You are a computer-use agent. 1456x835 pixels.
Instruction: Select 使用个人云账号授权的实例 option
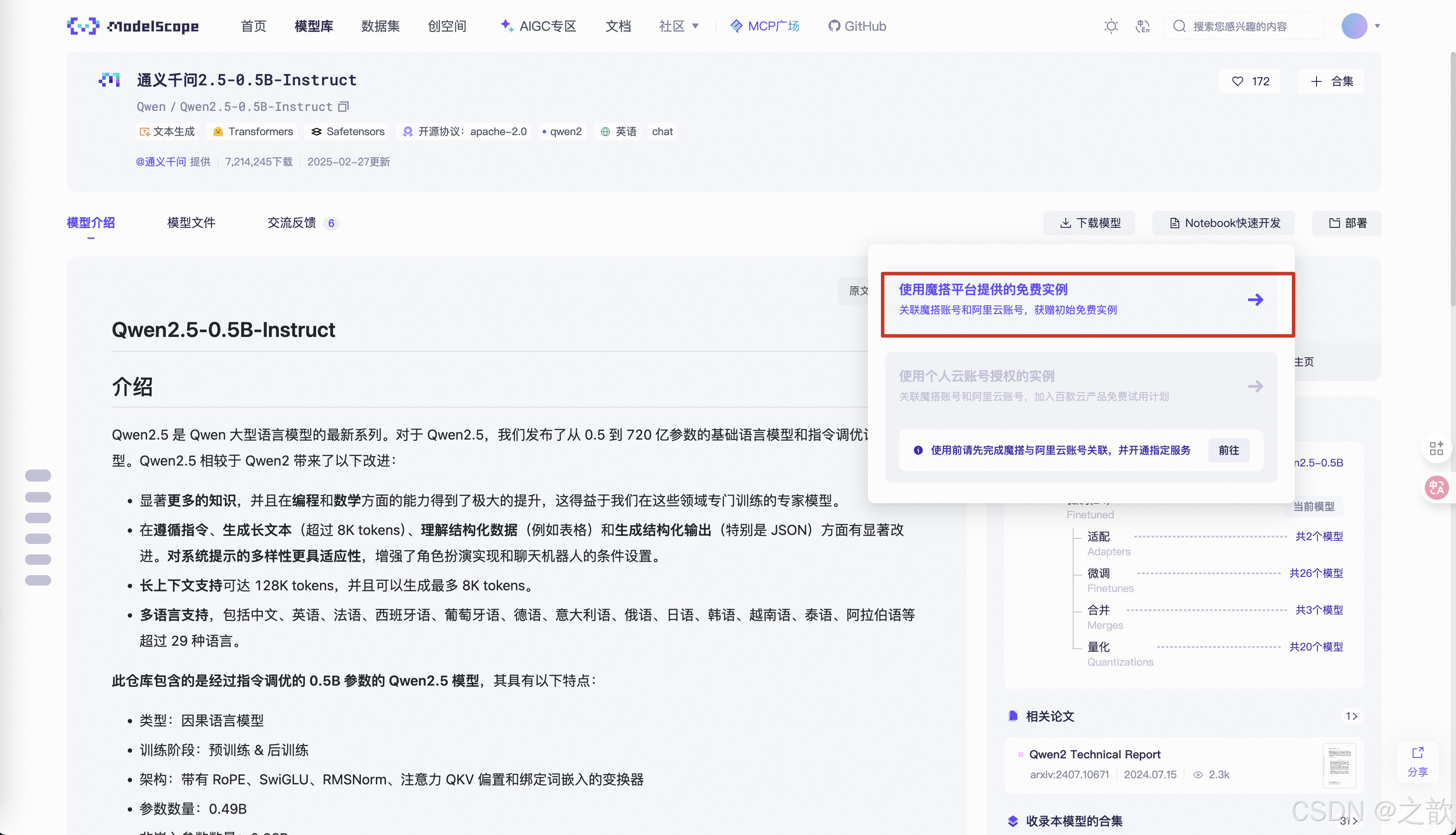[1081, 386]
